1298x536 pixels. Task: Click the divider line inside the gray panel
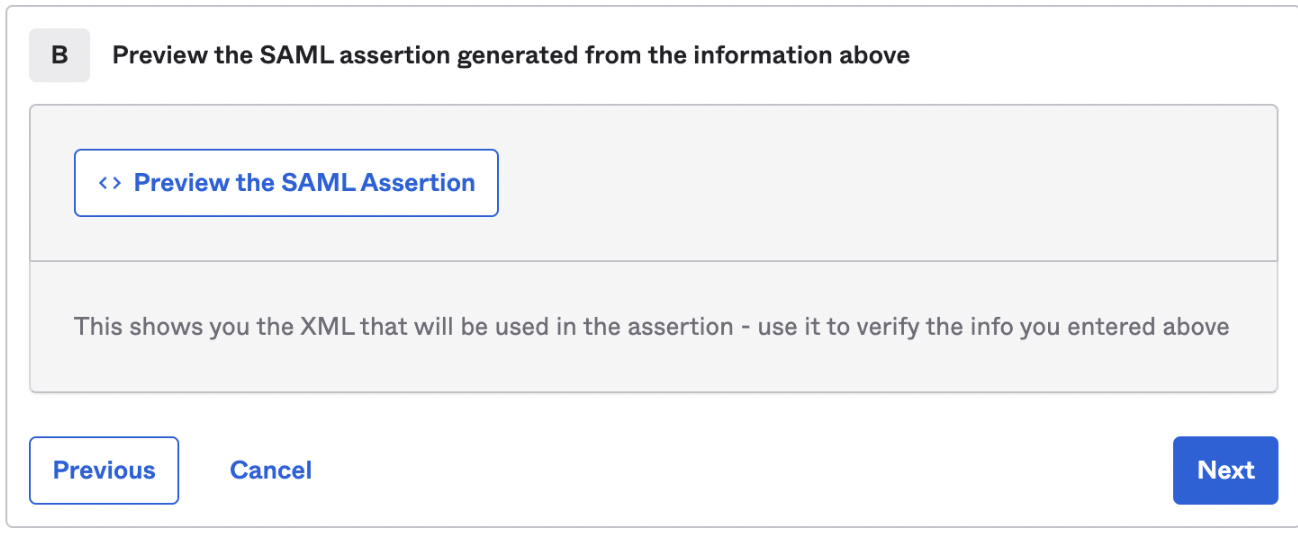point(654,261)
